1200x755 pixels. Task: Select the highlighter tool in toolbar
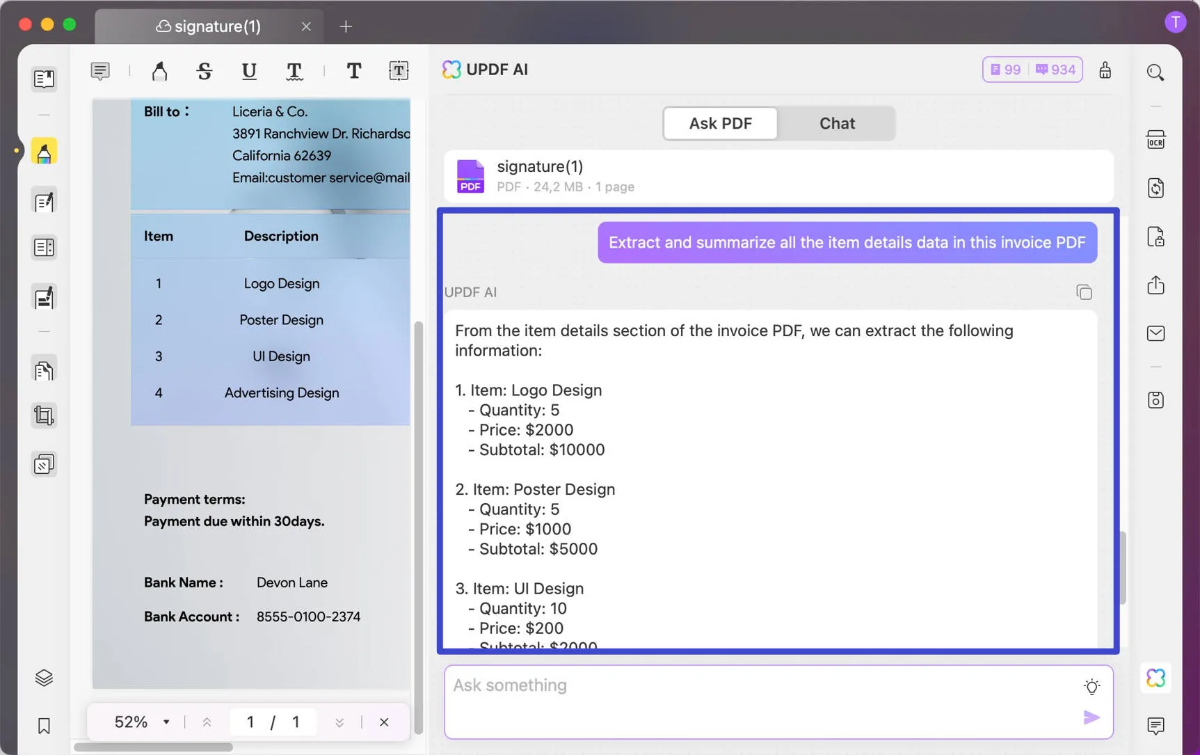pos(159,71)
